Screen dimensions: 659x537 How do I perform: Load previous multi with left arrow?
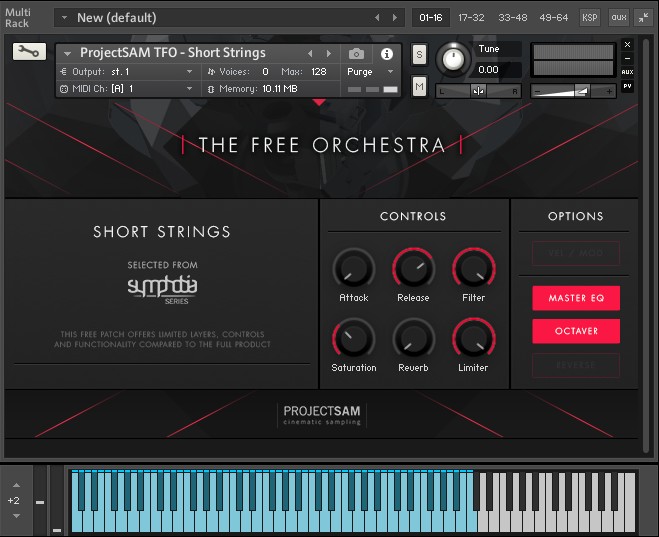(x=377, y=18)
